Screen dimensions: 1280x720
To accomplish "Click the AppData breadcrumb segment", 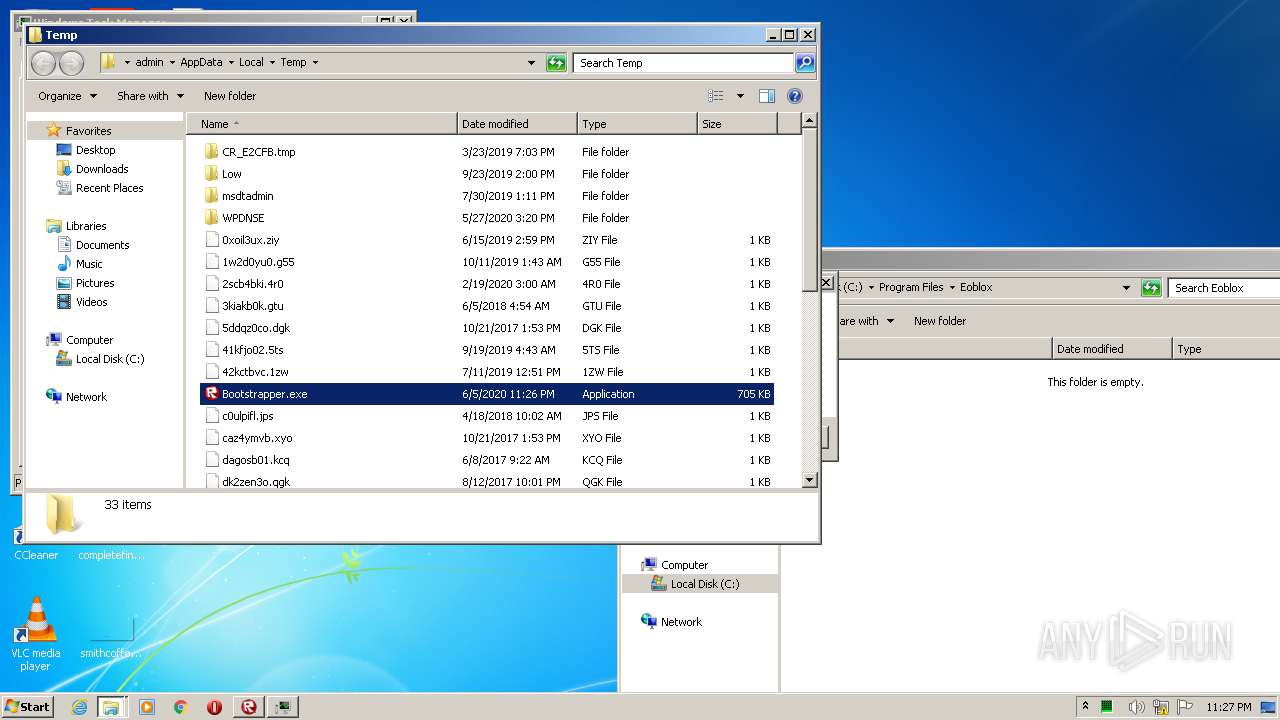I will click(201, 63).
